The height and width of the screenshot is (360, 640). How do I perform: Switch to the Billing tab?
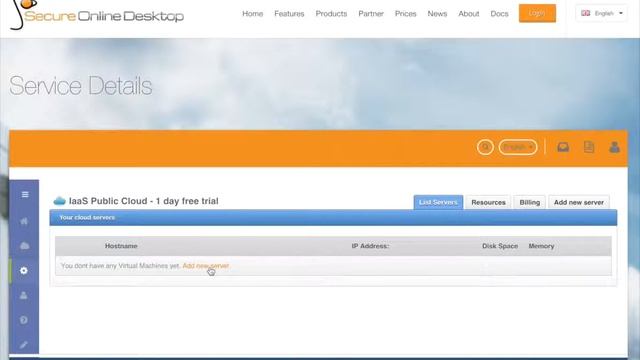click(x=529, y=202)
